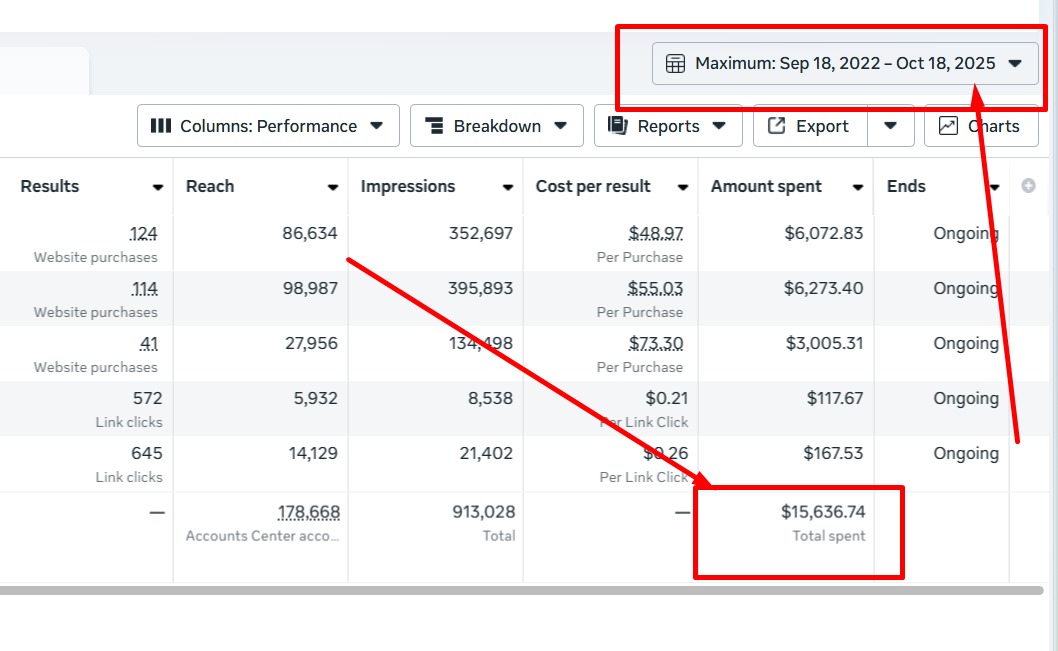Click the 124 website purchases result link
This screenshot has width=1058, height=651.
click(144, 234)
